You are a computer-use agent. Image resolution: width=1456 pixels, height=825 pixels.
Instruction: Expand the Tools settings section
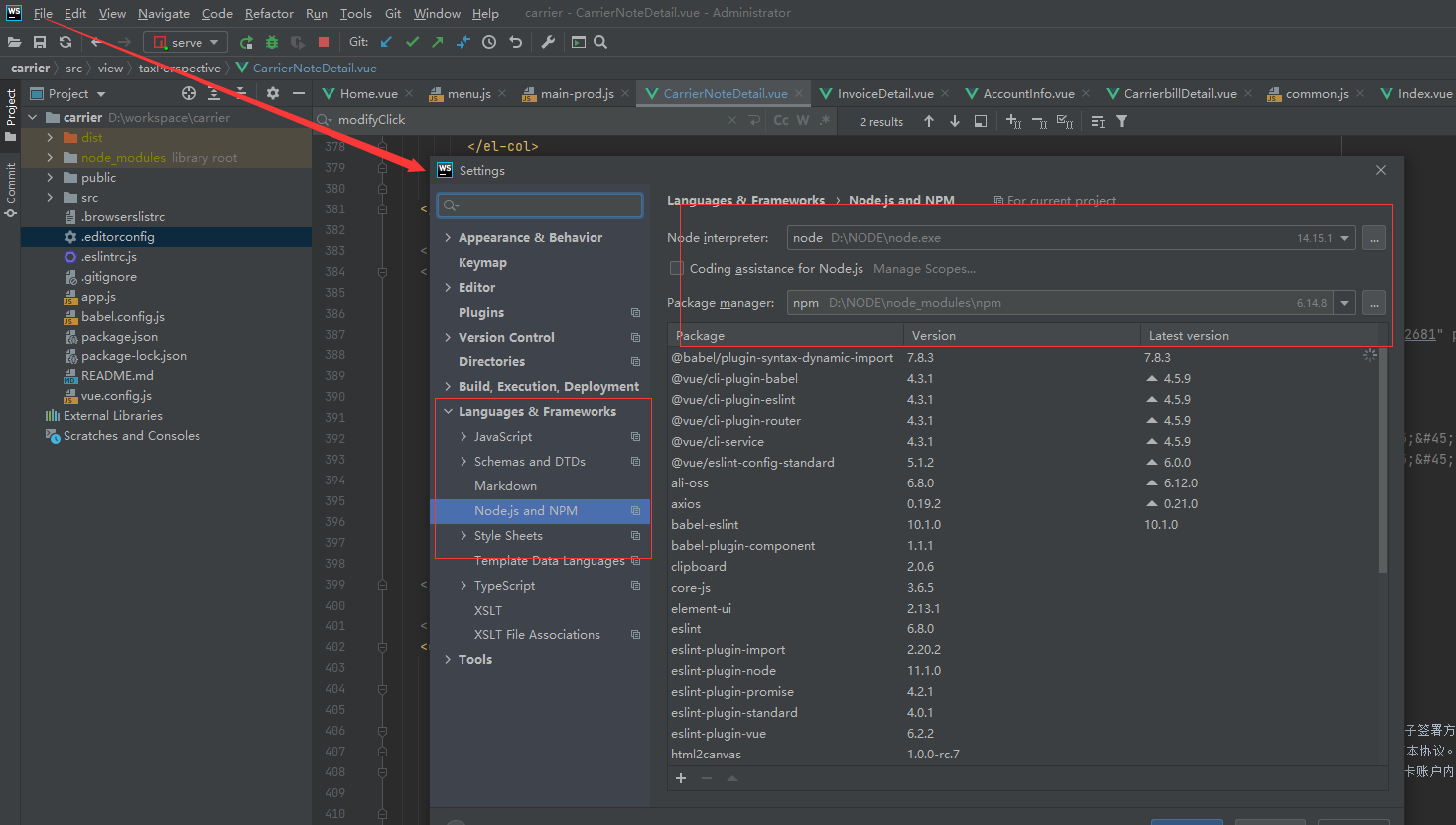click(x=449, y=660)
